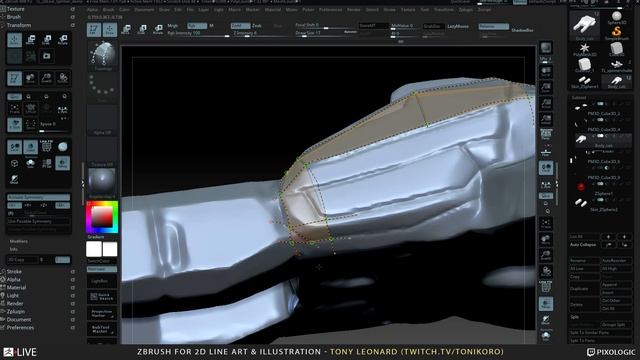Toggle the Rgb button on the top shelf
640x360 pixels.
pyautogui.click(x=197, y=26)
